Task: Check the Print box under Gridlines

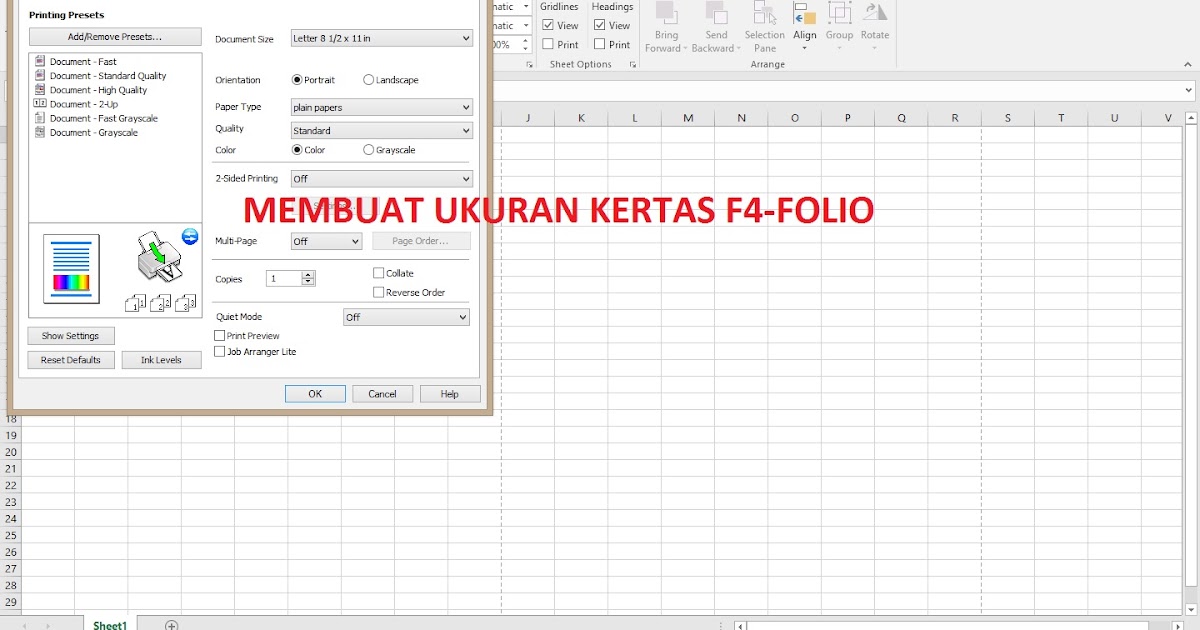Action: pyautogui.click(x=546, y=43)
